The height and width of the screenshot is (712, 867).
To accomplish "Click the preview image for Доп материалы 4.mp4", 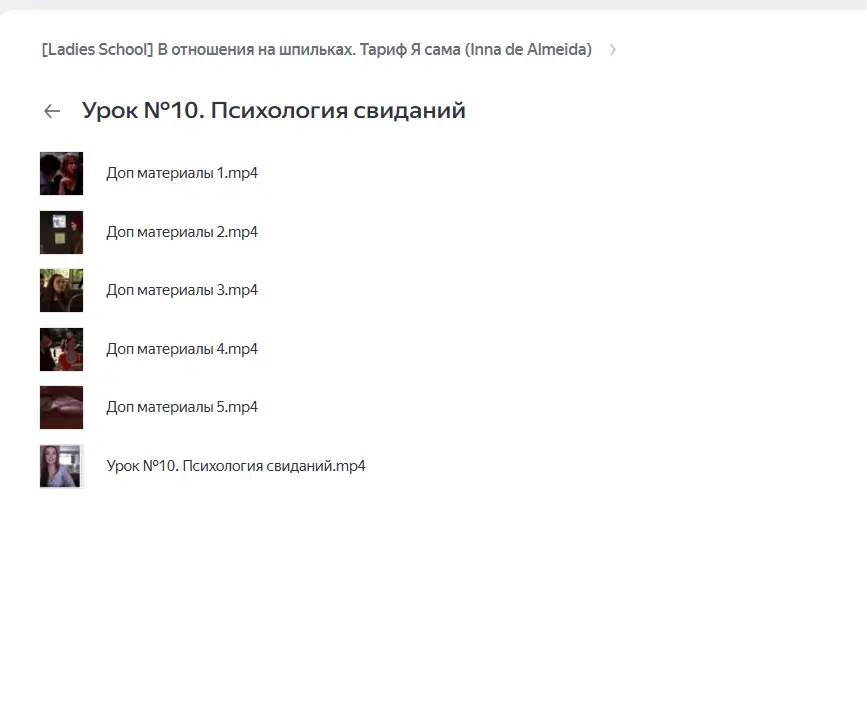I will click(61, 349).
